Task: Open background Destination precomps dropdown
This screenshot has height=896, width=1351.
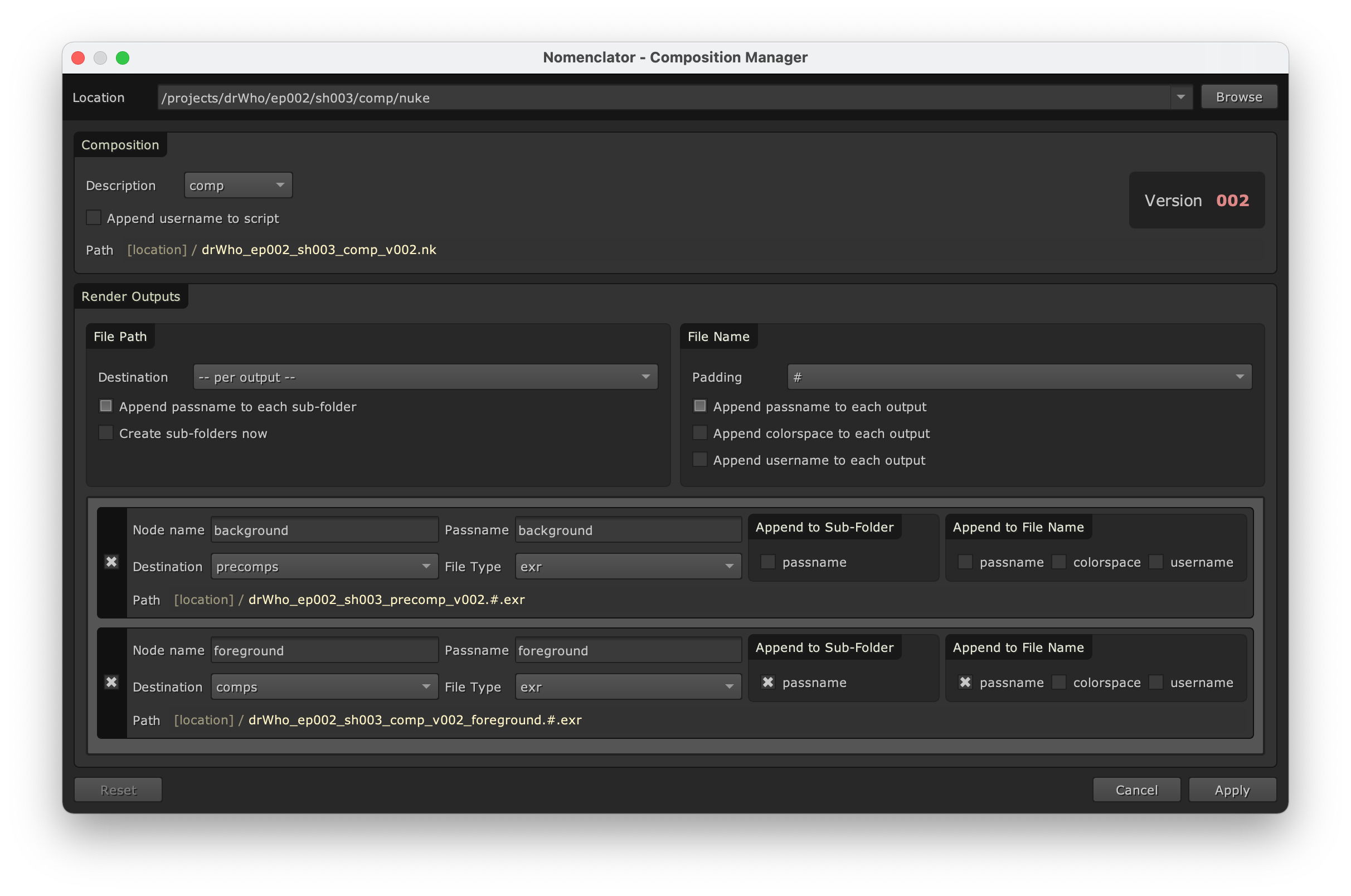Action: (x=324, y=566)
